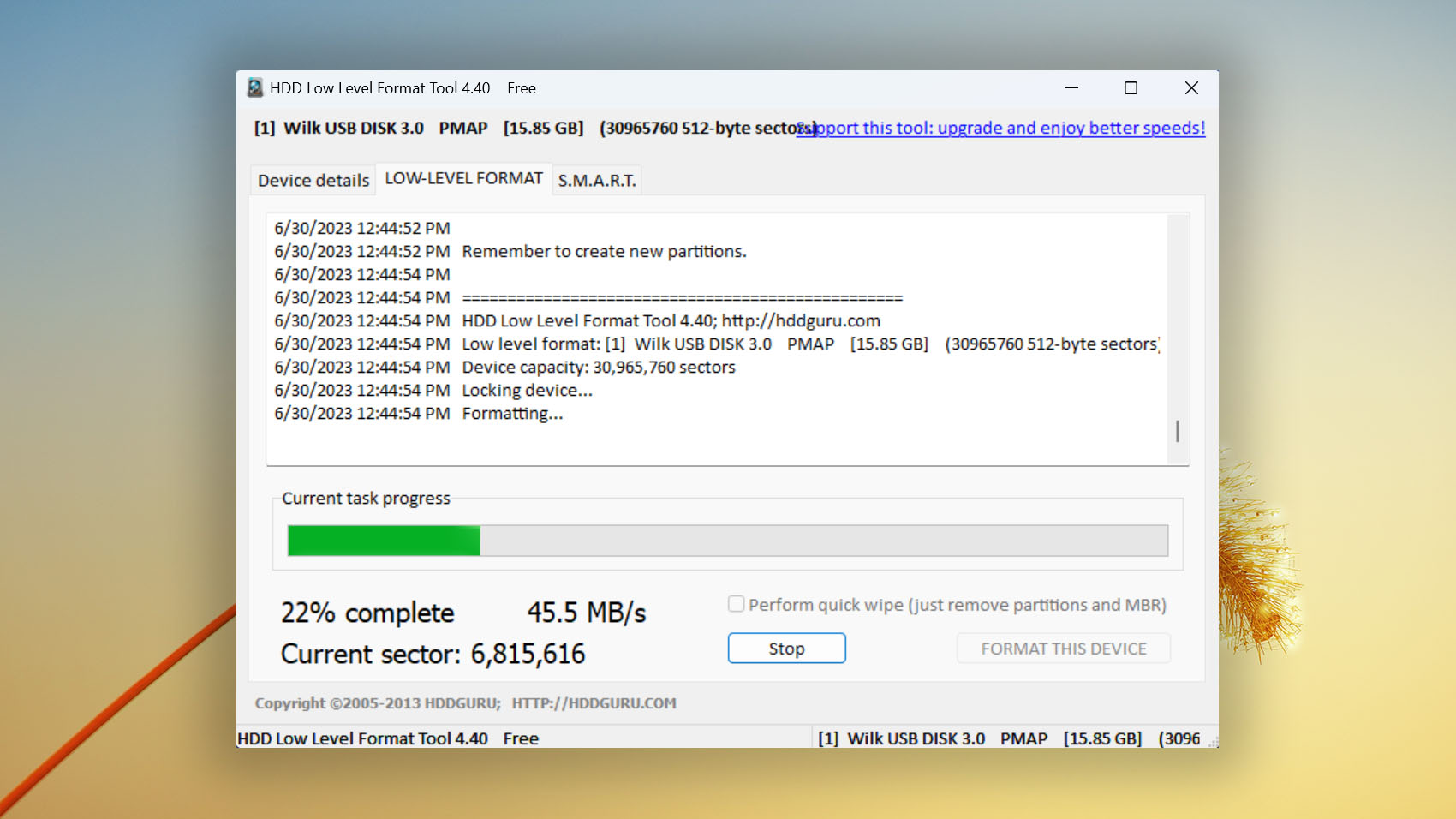Maximize the HDD Low Level Format Tool window
This screenshot has height=819, width=1456.
coord(1131,87)
